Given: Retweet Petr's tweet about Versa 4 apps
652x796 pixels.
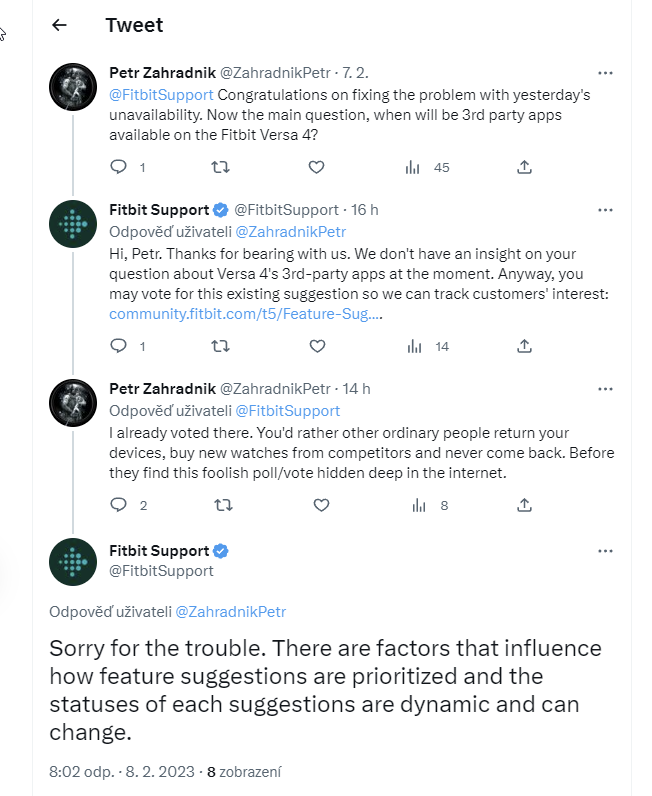Looking at the screenshot, I should (220, 167).
